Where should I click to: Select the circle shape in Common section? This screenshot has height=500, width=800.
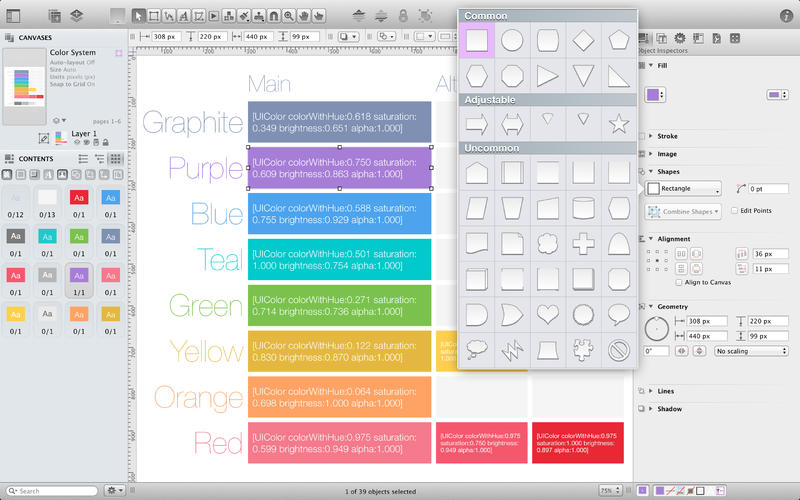click(511, 41)
